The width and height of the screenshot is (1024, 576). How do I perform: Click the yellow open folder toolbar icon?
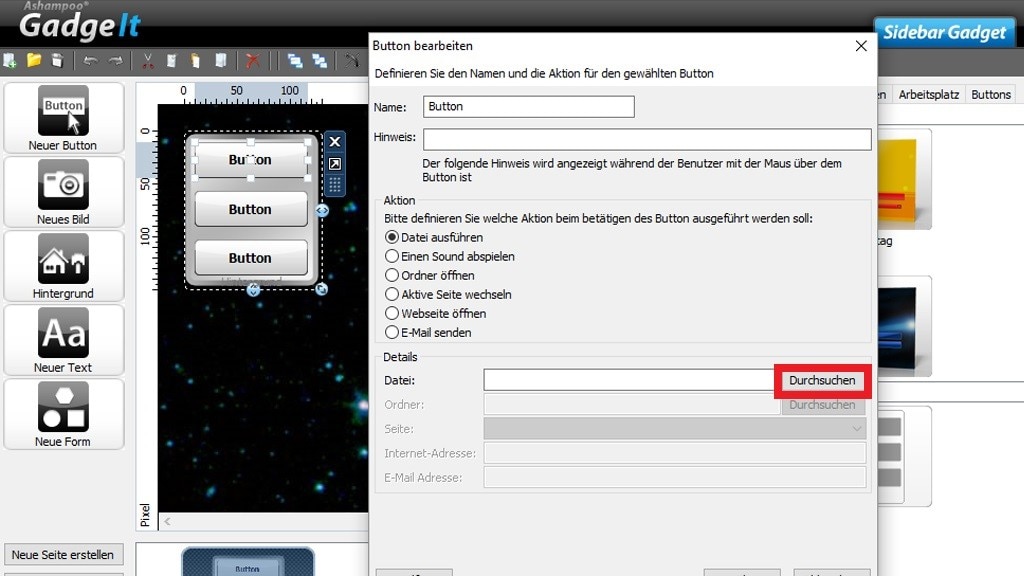(x=34, y=61)
